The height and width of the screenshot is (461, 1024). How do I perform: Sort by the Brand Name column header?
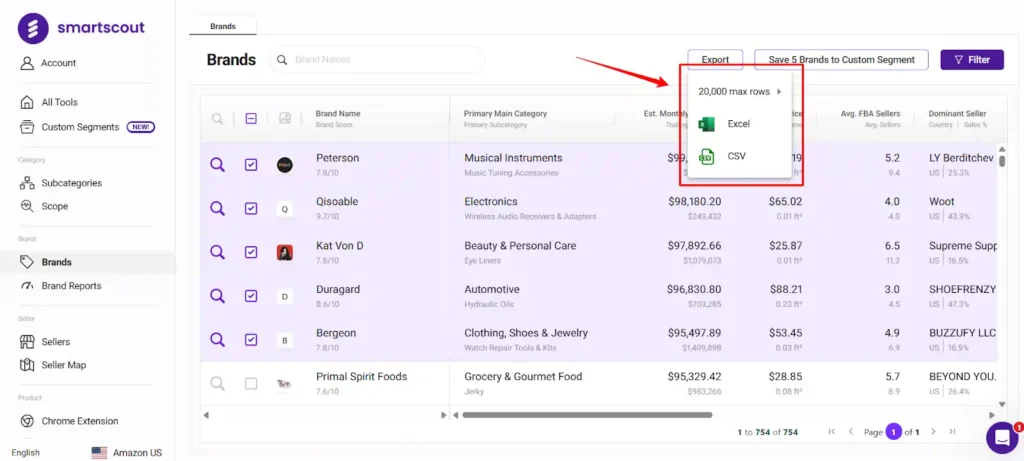point(338,114)
